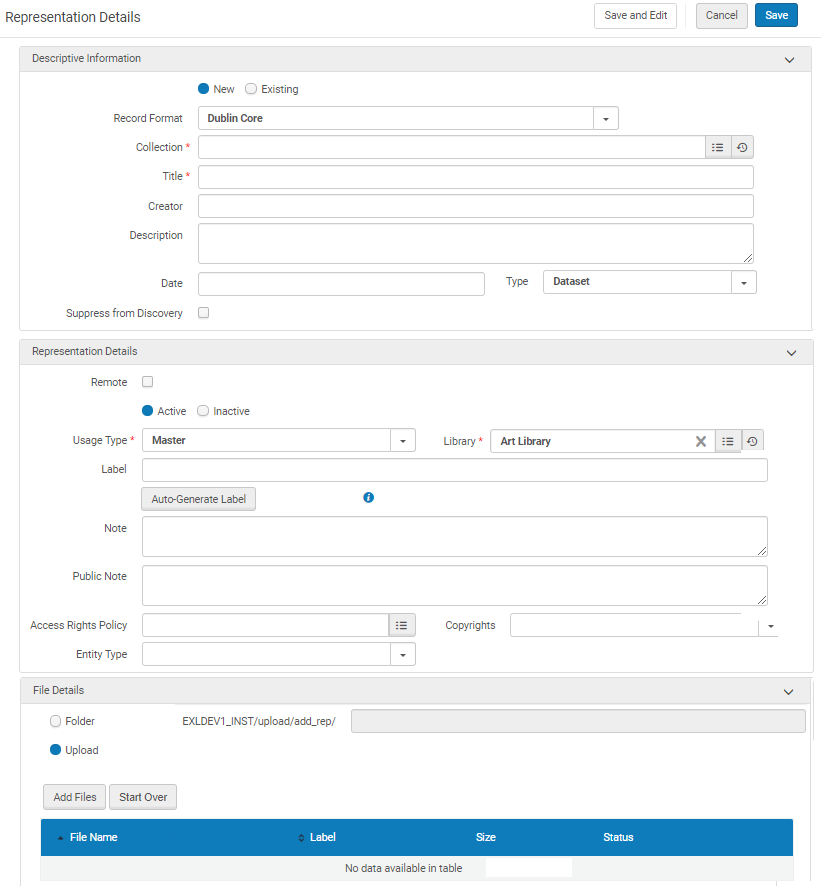Viewport: 821px width, 886px height.
Task: Click the Library recent history icon
Action: point(752,441)
